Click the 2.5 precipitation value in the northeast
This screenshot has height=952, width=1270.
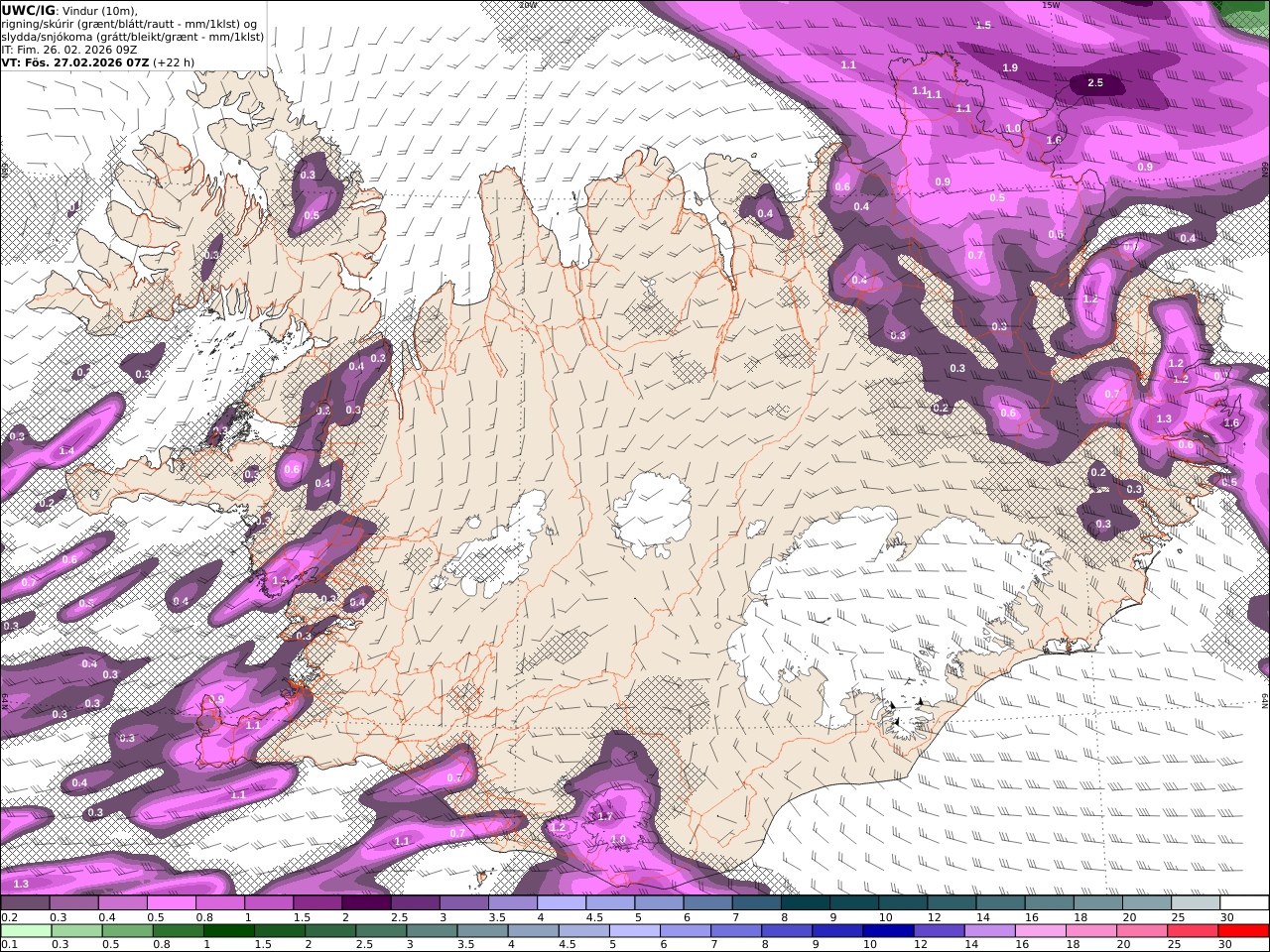point(1095,83)
